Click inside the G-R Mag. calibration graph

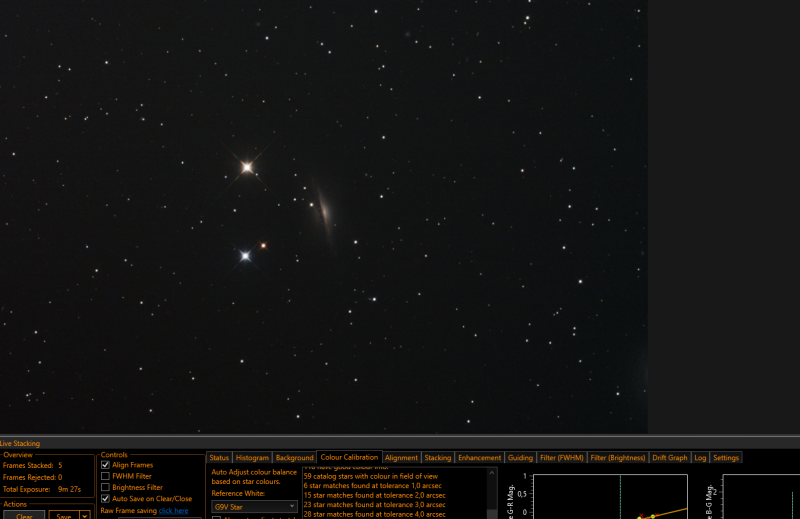610,497
